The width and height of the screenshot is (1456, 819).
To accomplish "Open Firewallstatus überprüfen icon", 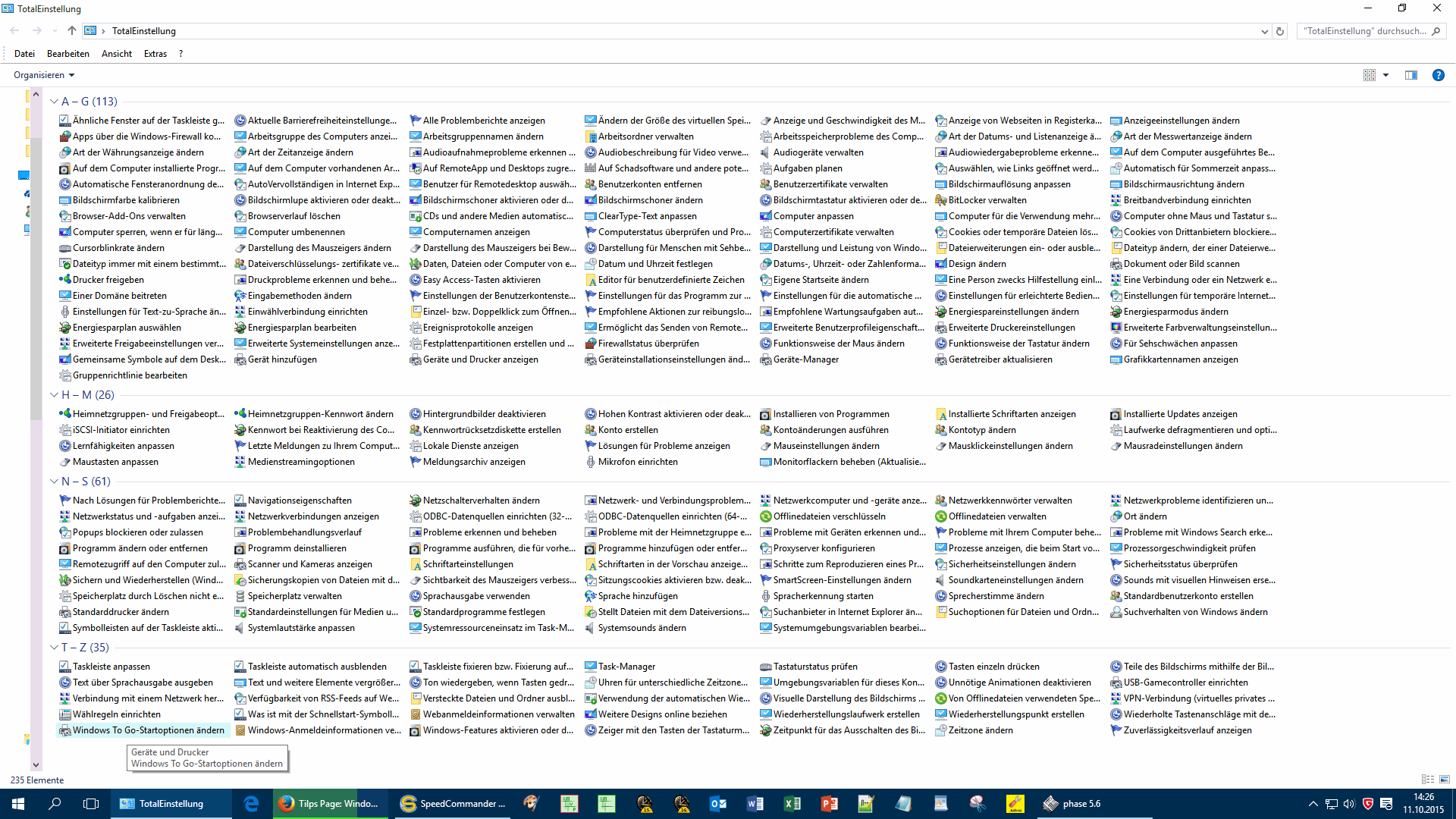I will pos(590,344).
